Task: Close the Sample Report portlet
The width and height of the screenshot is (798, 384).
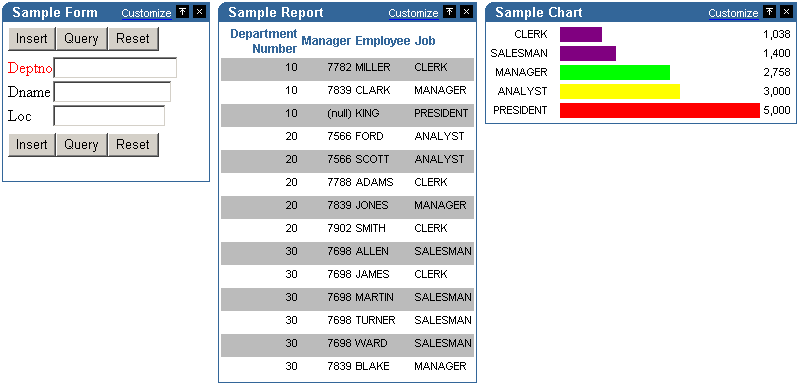Action: [467, 12]
